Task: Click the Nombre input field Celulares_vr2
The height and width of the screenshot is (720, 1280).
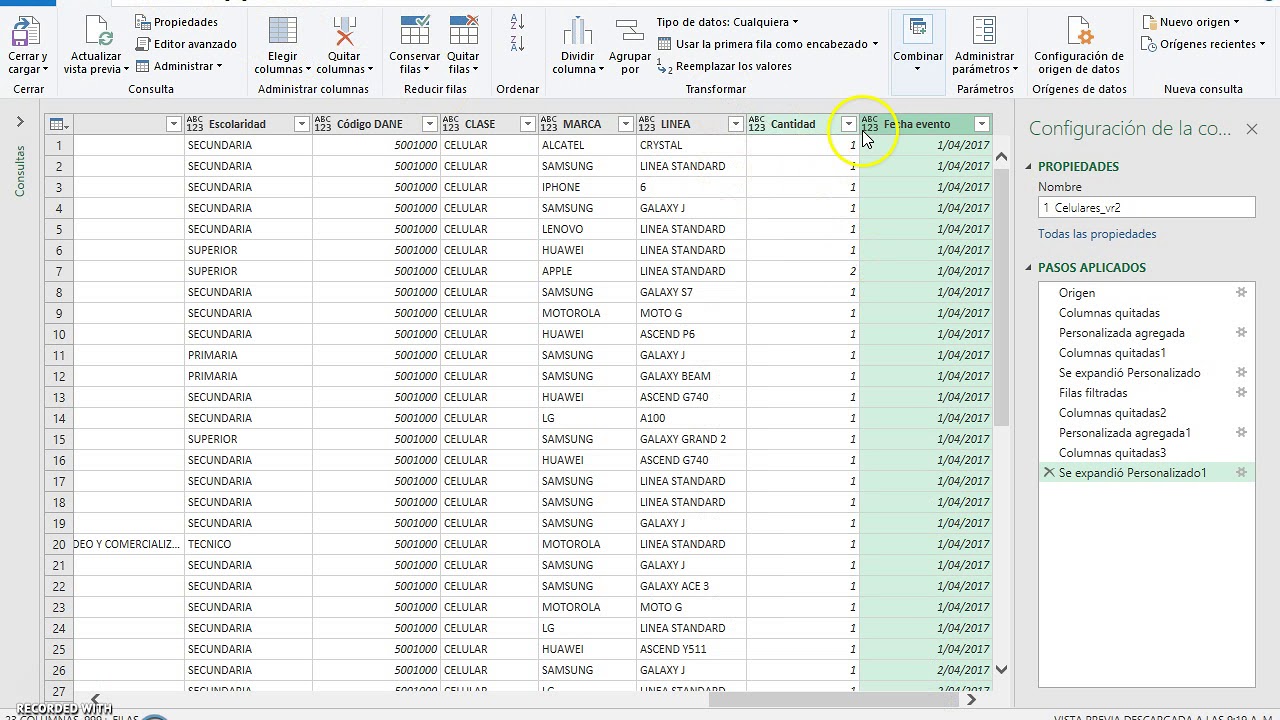Action: [1147, 207]
